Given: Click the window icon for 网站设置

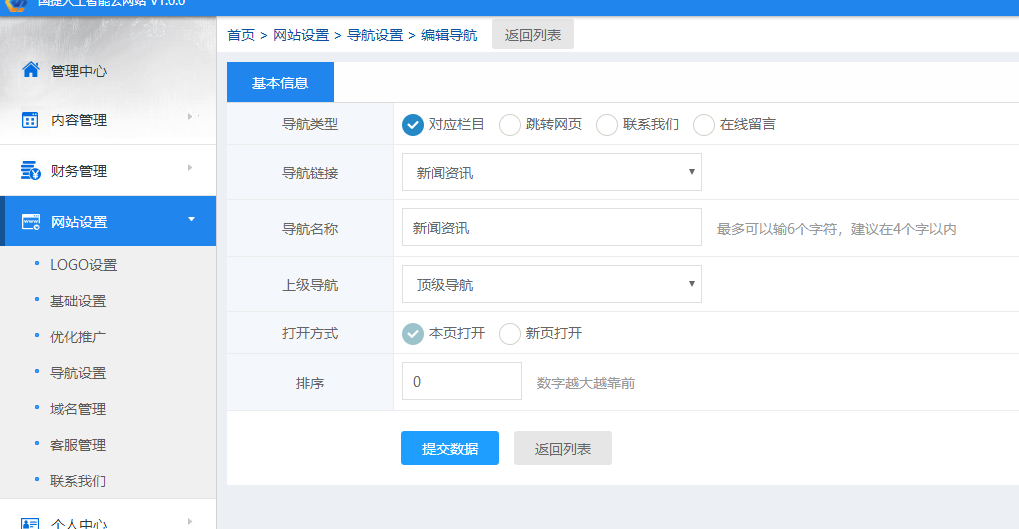Looking at the screenshot, I should (30, 222).
